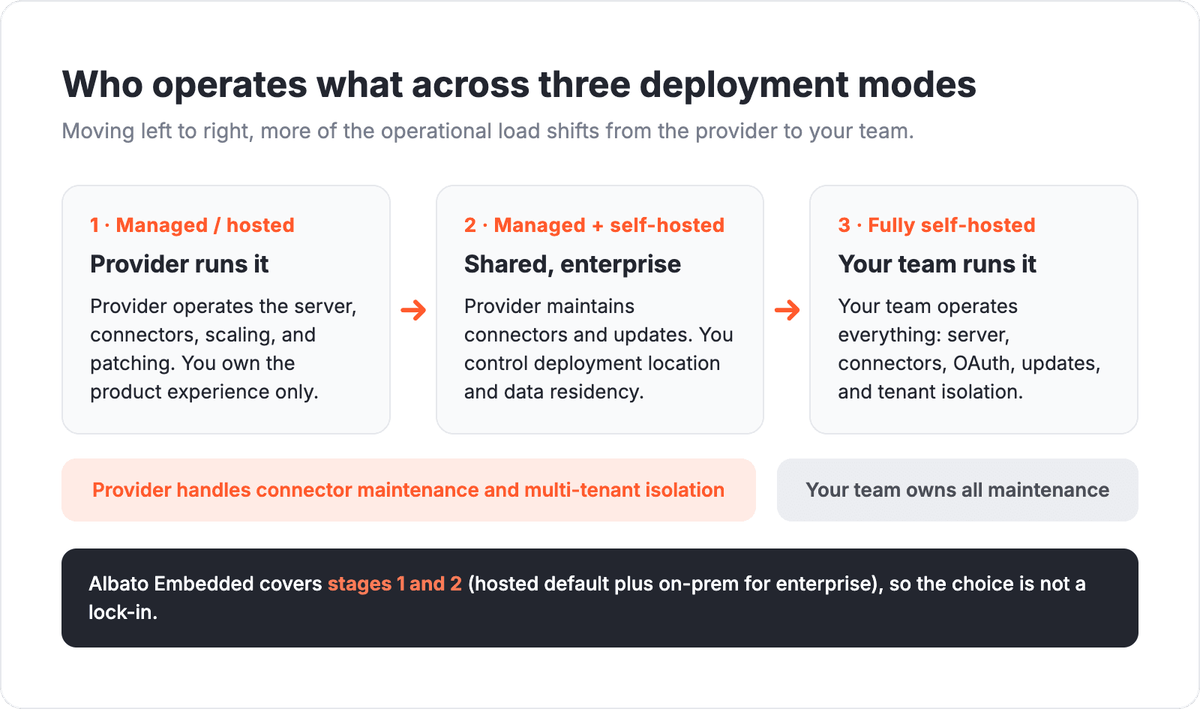The height and width of the screenshot is (710, 1200).
Task: Click the heading 'Who operates what across three deployment modes'
Action: pyautogui.click(x=519, y=84)
